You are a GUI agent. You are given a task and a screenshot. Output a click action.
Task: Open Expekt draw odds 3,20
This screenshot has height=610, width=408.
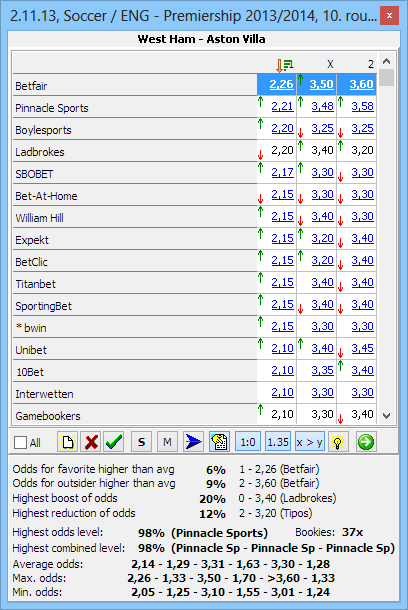point(322,238)
